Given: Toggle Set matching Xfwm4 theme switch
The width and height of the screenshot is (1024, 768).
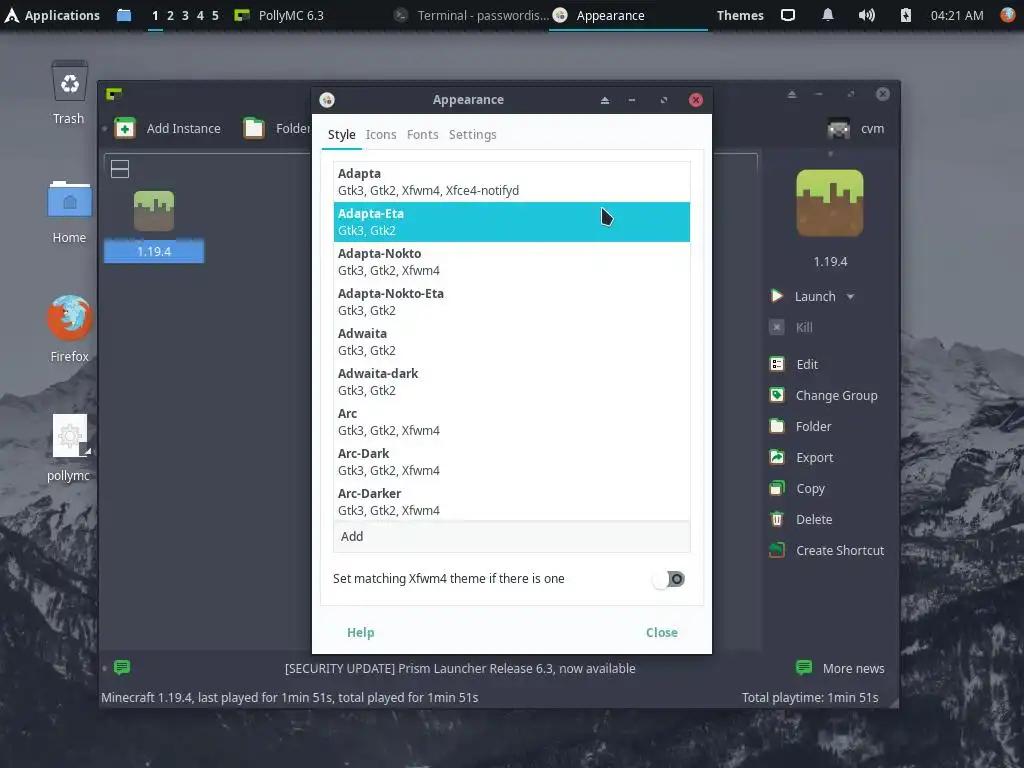Looking at the screenshot, I should click(x=669, y=579).
